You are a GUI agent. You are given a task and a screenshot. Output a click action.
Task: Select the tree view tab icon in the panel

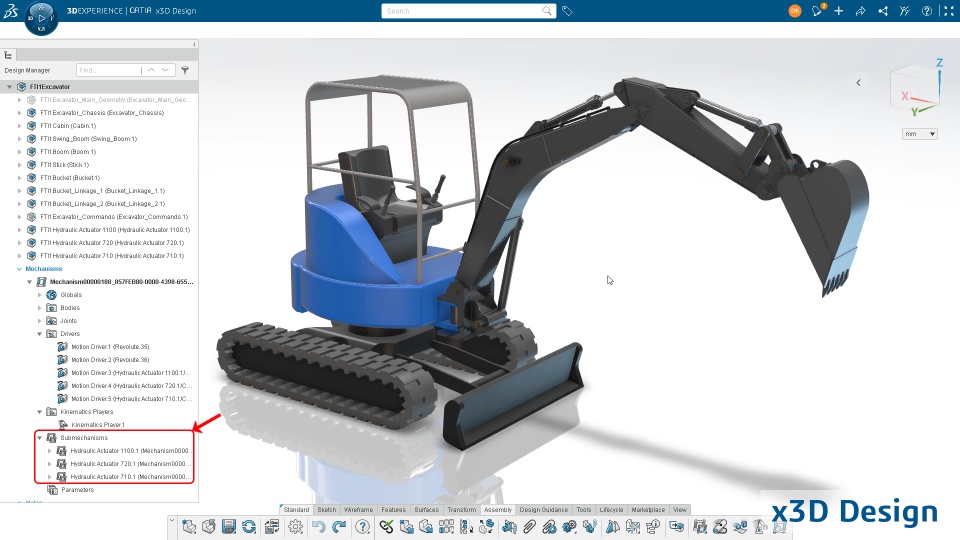tap(9, 55)
